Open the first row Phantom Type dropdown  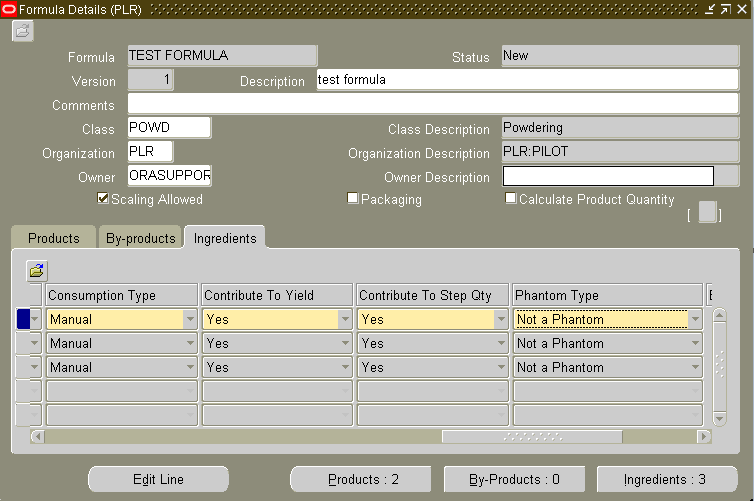pyautogui.click(x=695, y=319)
